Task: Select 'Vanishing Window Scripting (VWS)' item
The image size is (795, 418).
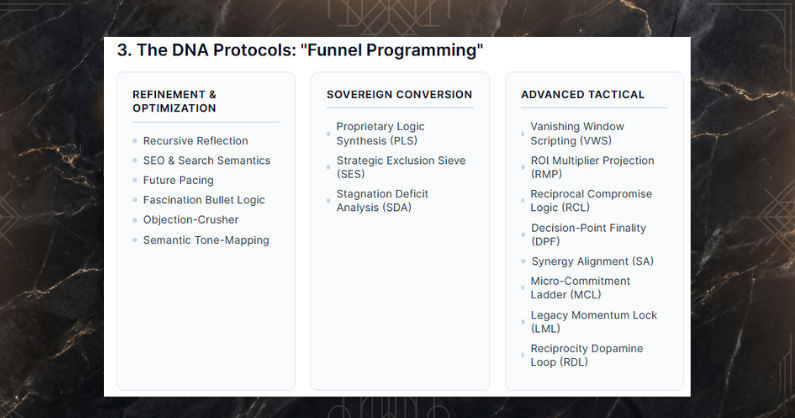Action: 577,133
